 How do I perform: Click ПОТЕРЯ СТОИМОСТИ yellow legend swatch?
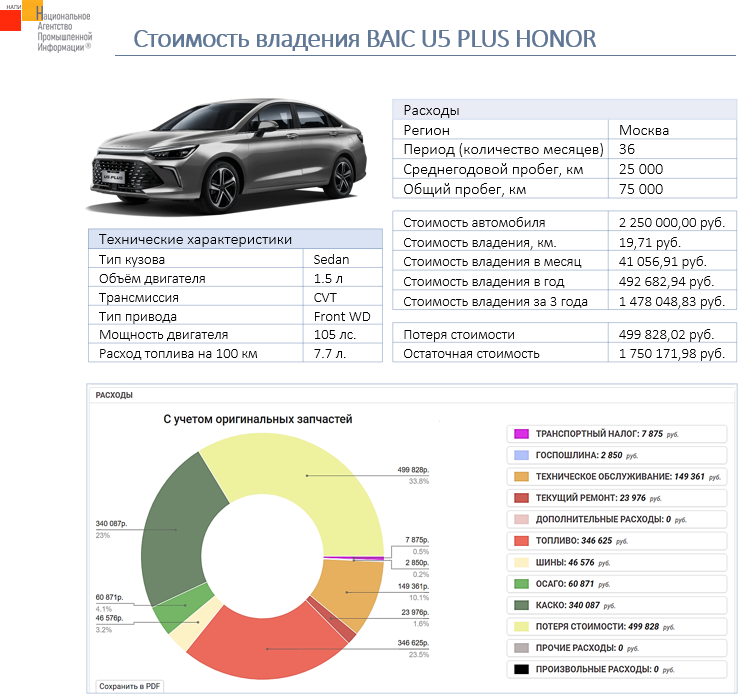coord(520,626)
